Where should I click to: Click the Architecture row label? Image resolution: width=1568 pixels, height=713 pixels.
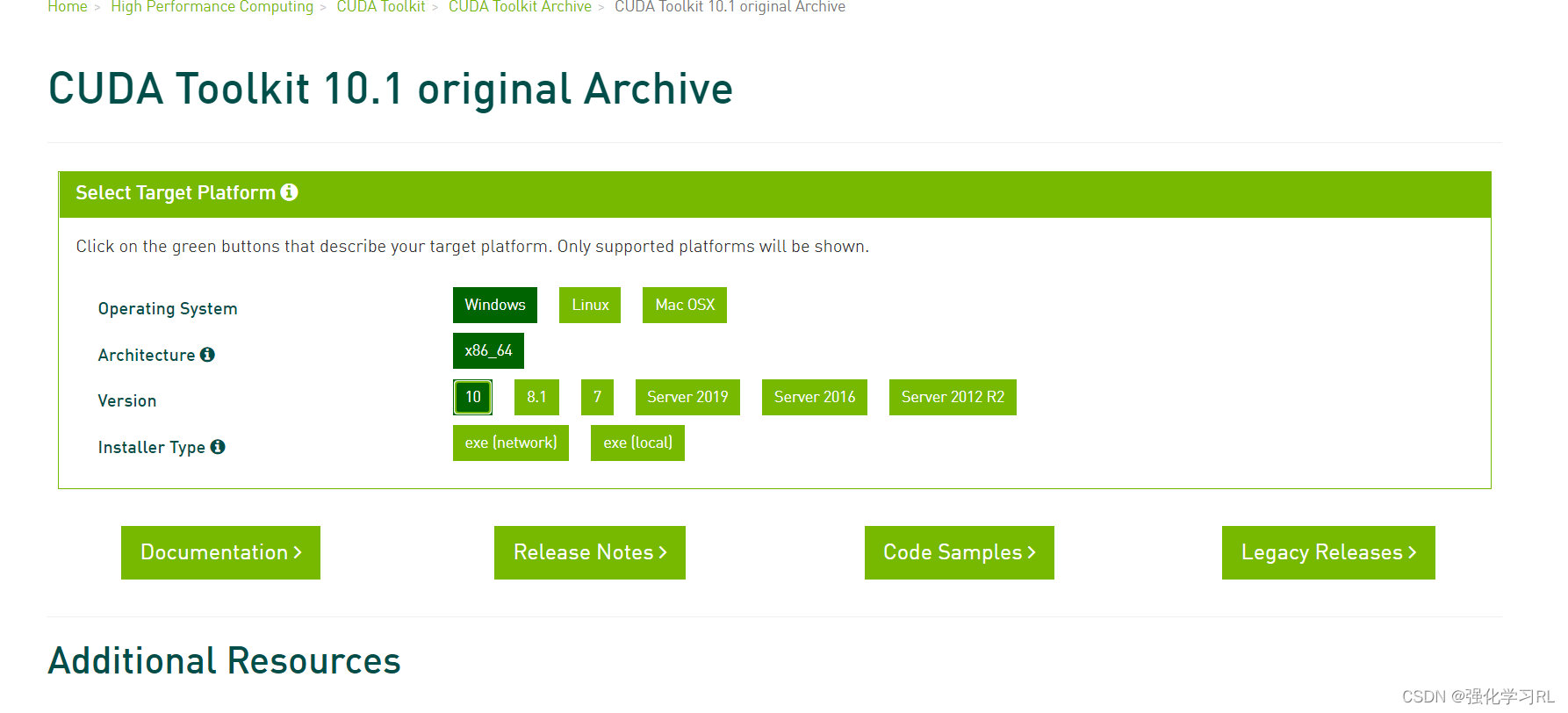147,355
